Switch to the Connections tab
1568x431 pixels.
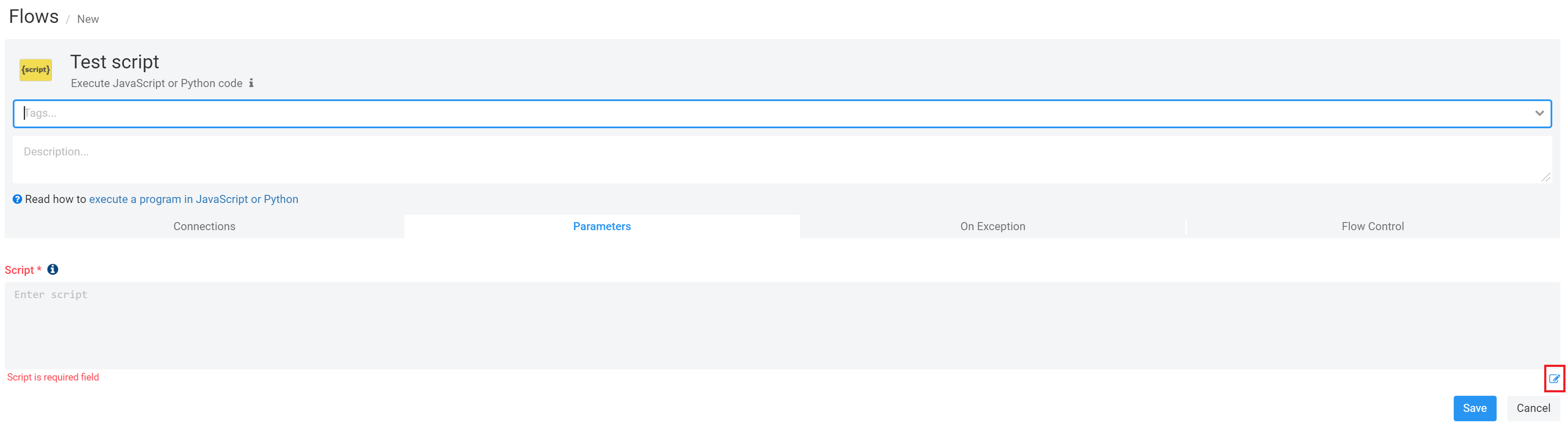pos(204,226)
